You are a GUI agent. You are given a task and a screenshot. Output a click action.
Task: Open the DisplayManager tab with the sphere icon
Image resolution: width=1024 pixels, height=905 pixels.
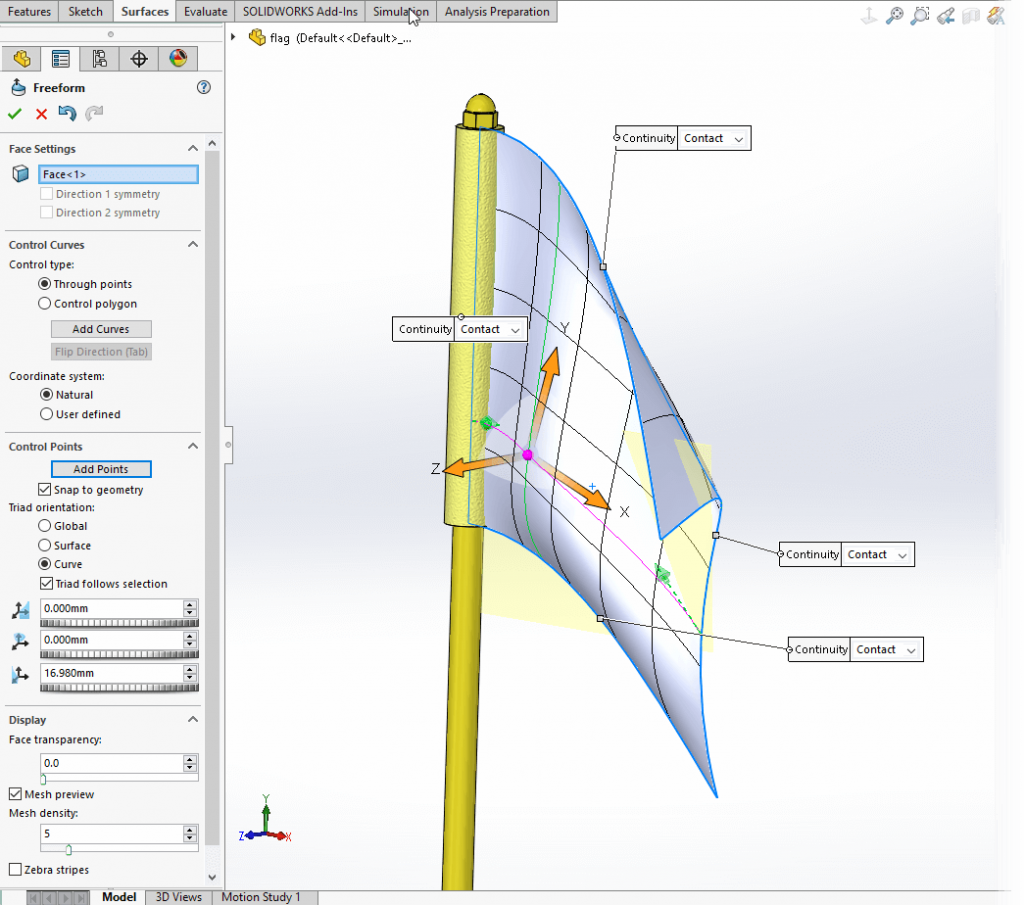coord(177,58)
